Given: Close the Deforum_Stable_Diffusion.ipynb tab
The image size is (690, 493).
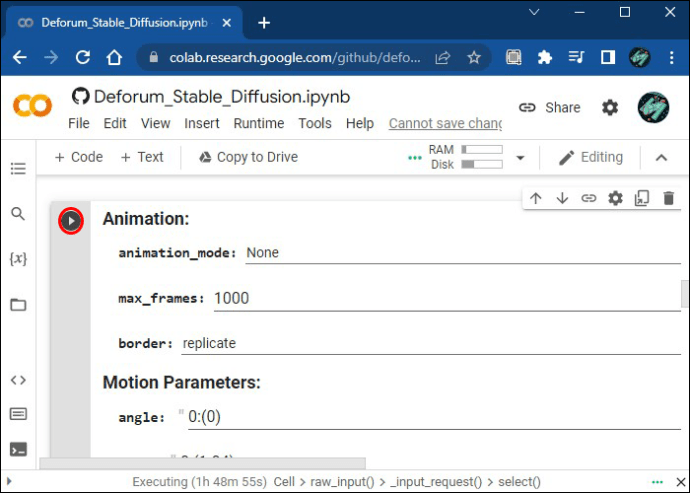Looking at the screenshot, I should pyautogui.click(x=227, y=23).
